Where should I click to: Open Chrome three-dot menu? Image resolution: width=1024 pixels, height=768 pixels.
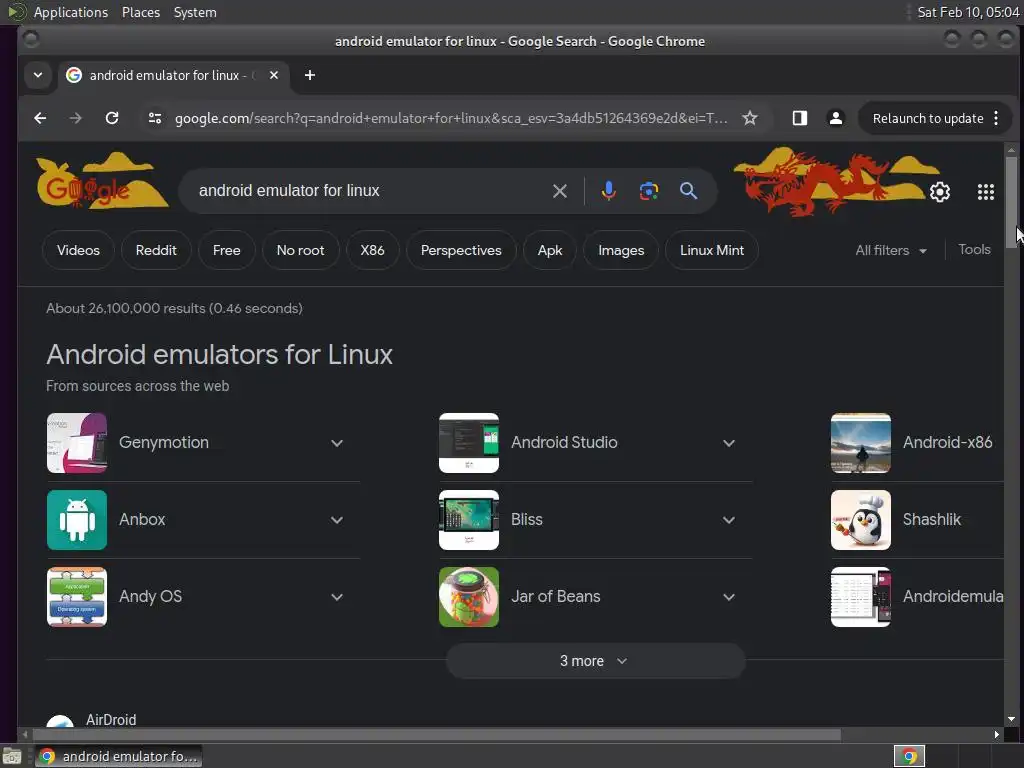(996, 118)
